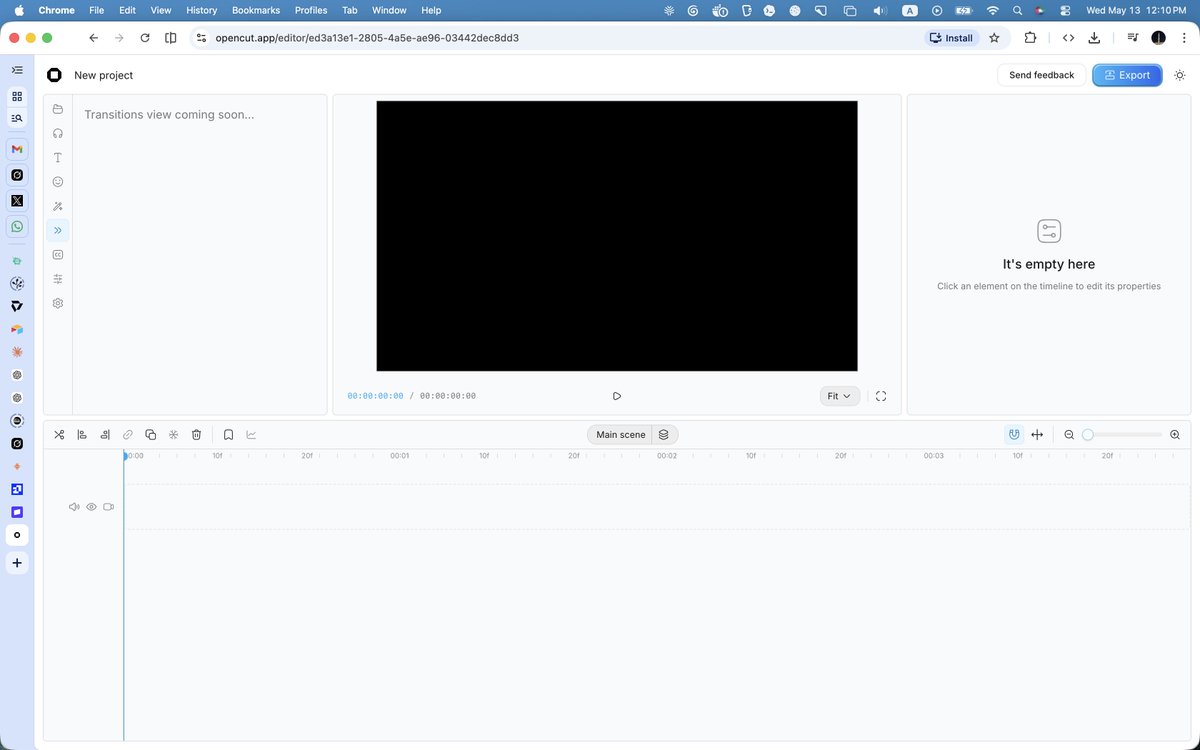This screenshot has width=1200, height=750.
Task: Click the Install app button in the address bar
Action: point(951,38)
